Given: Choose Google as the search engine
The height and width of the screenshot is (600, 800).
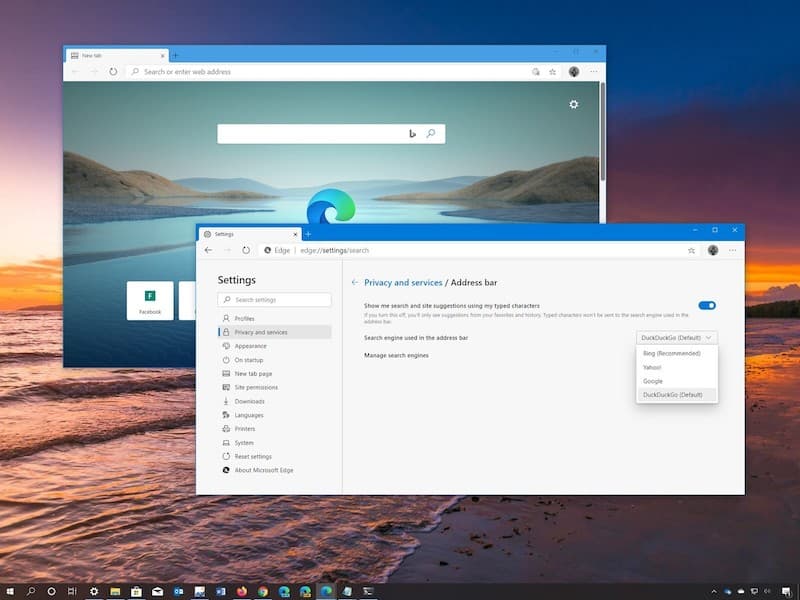Looking at the screenshot, I should click(x=653, y=381).
